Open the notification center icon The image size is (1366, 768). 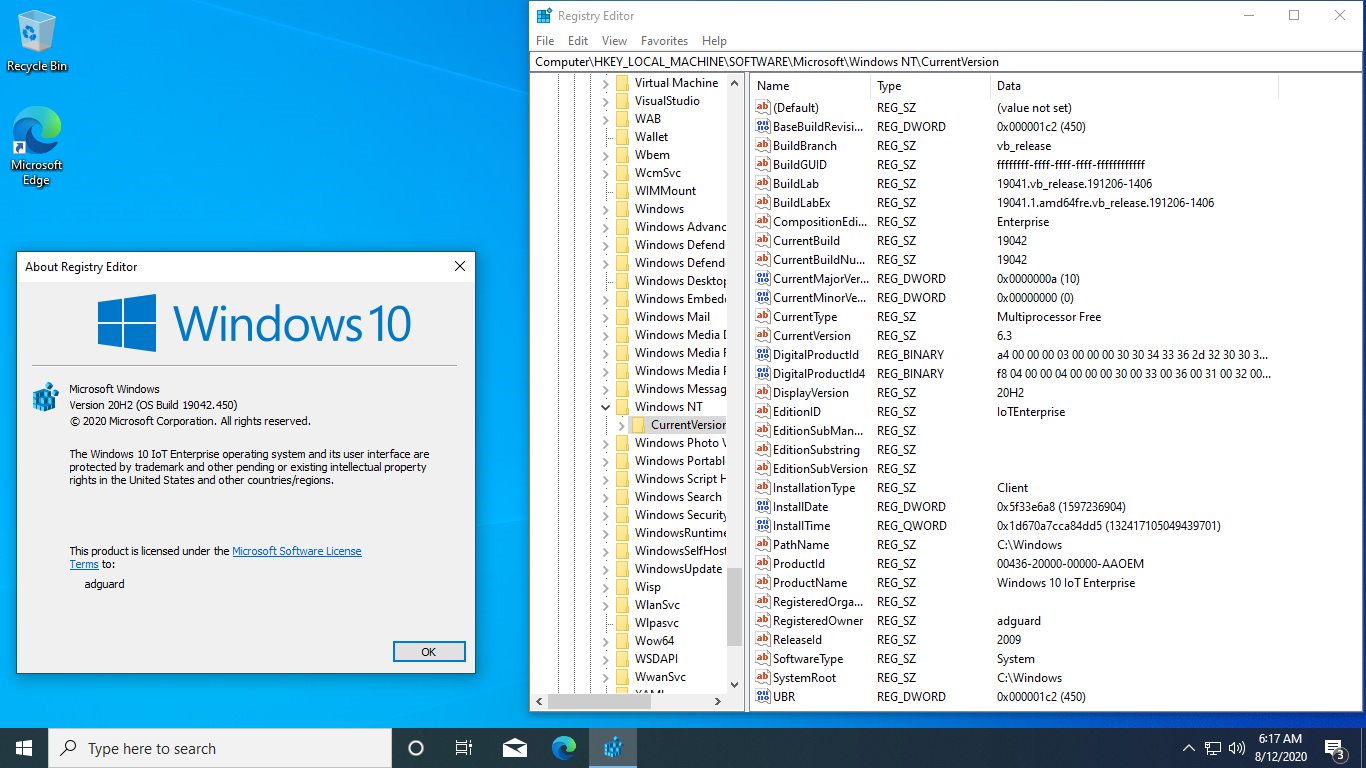coord(1335,748)
